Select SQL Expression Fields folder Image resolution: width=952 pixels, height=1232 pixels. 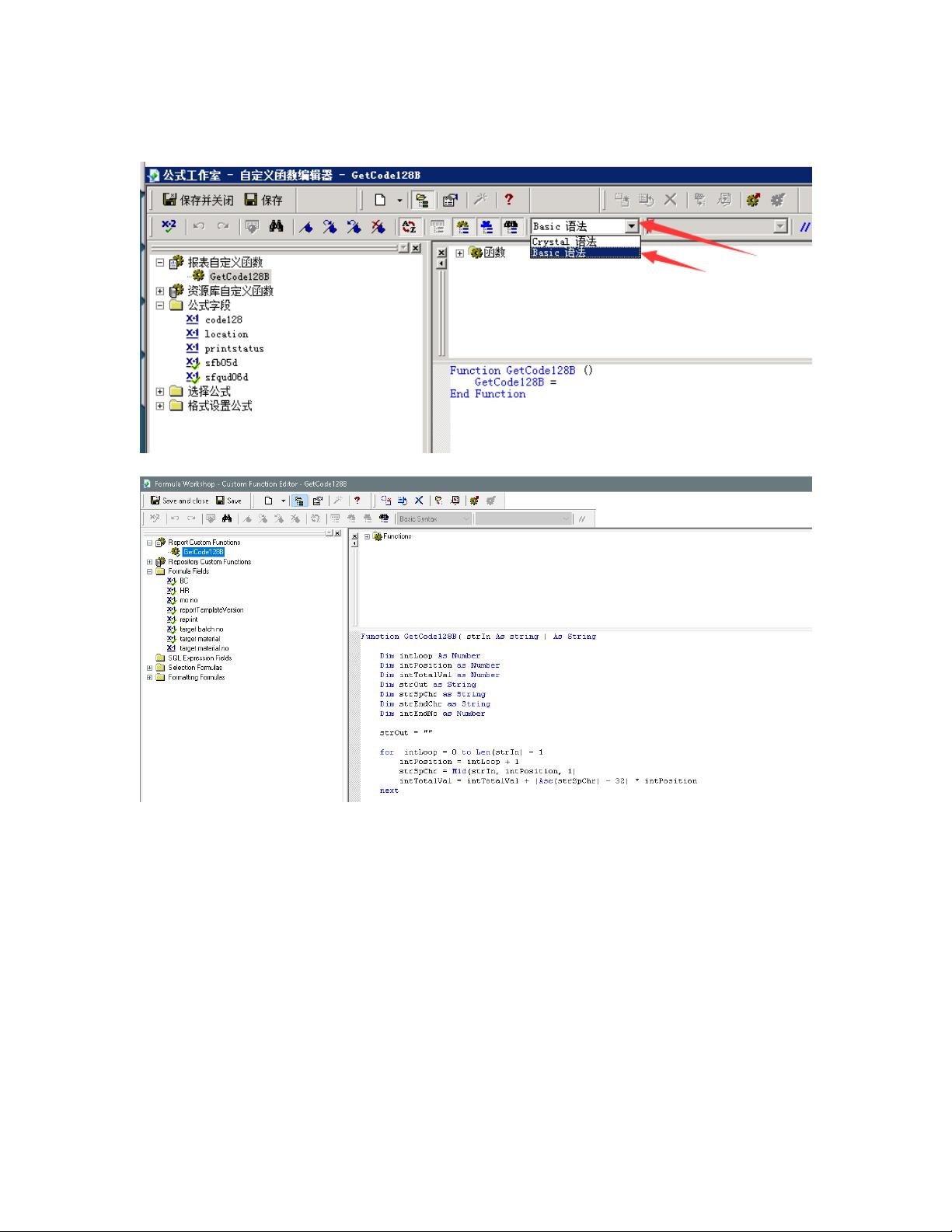click(200, 658)
